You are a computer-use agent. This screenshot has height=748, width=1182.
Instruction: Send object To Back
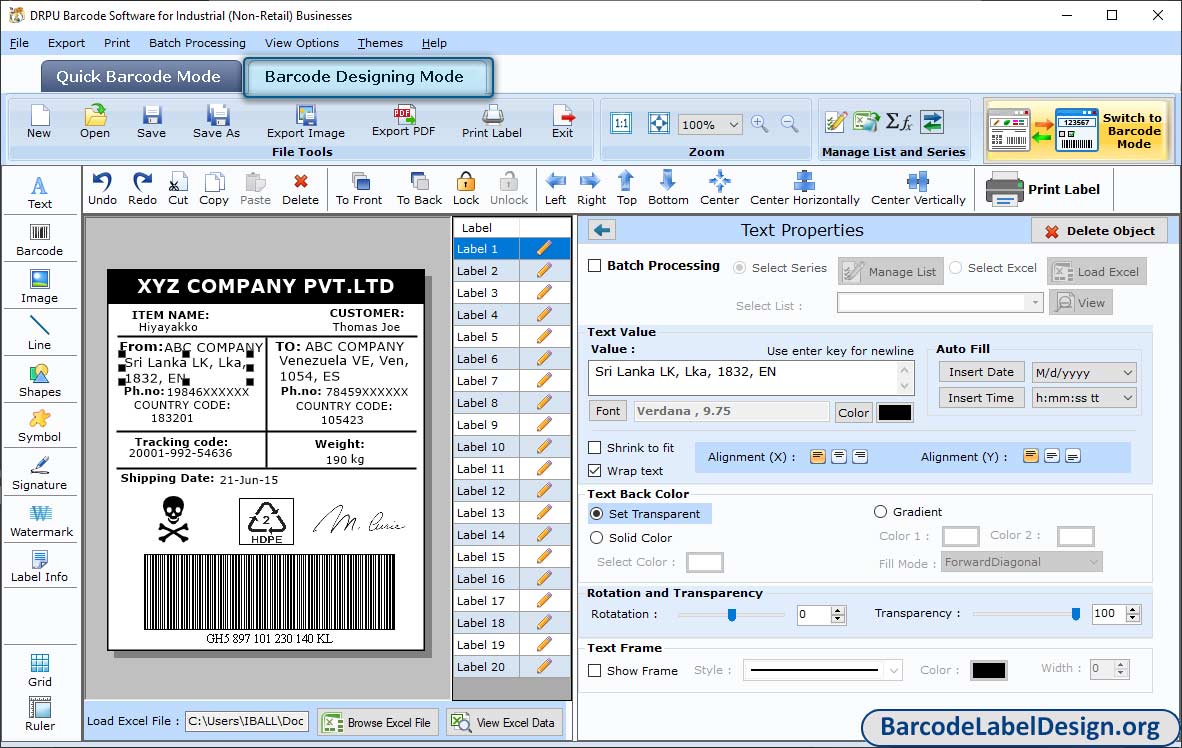coord(419,189)
